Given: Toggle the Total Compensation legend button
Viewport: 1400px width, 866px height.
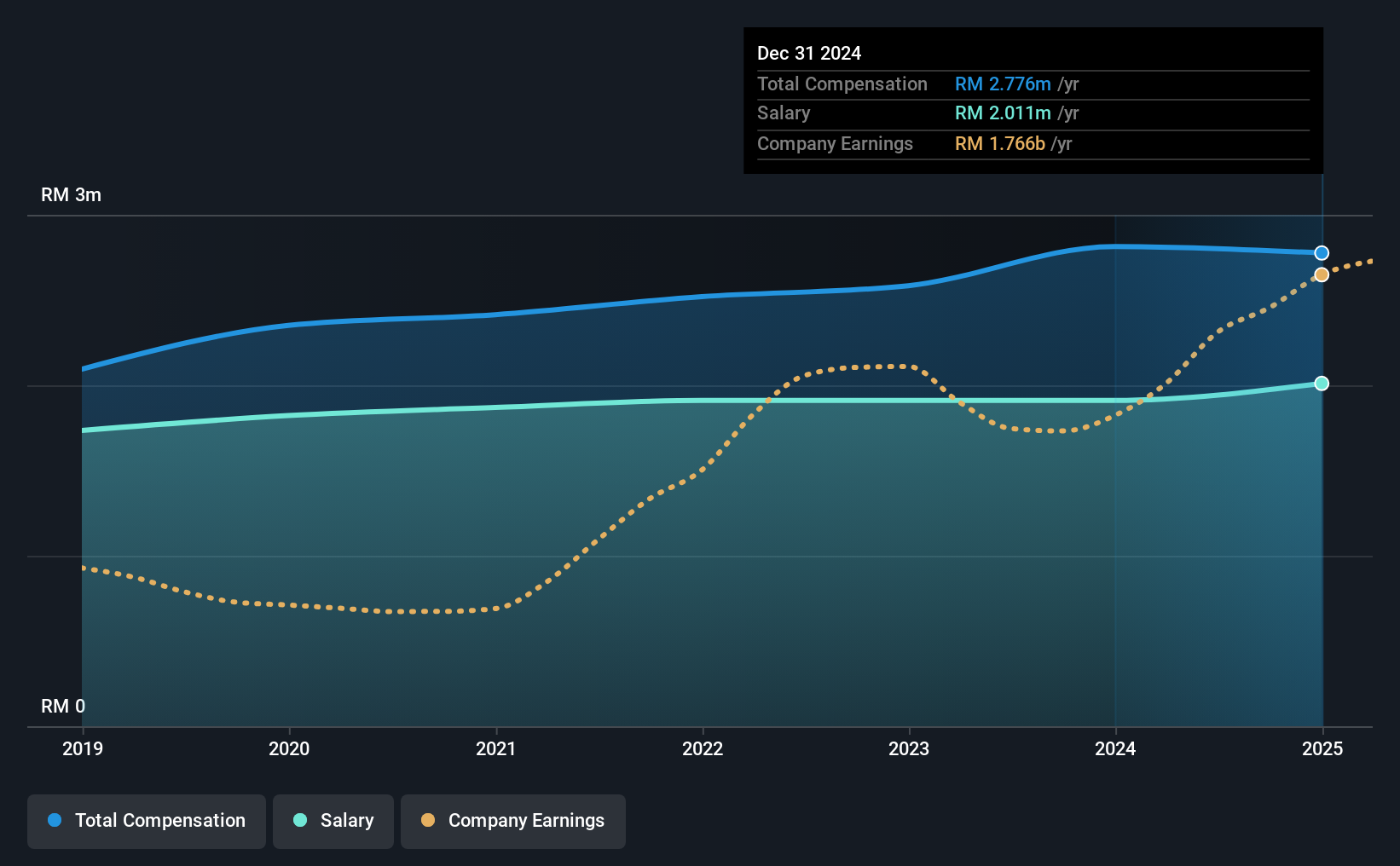Looking at the screenshot, I should [x=147, y=821].
